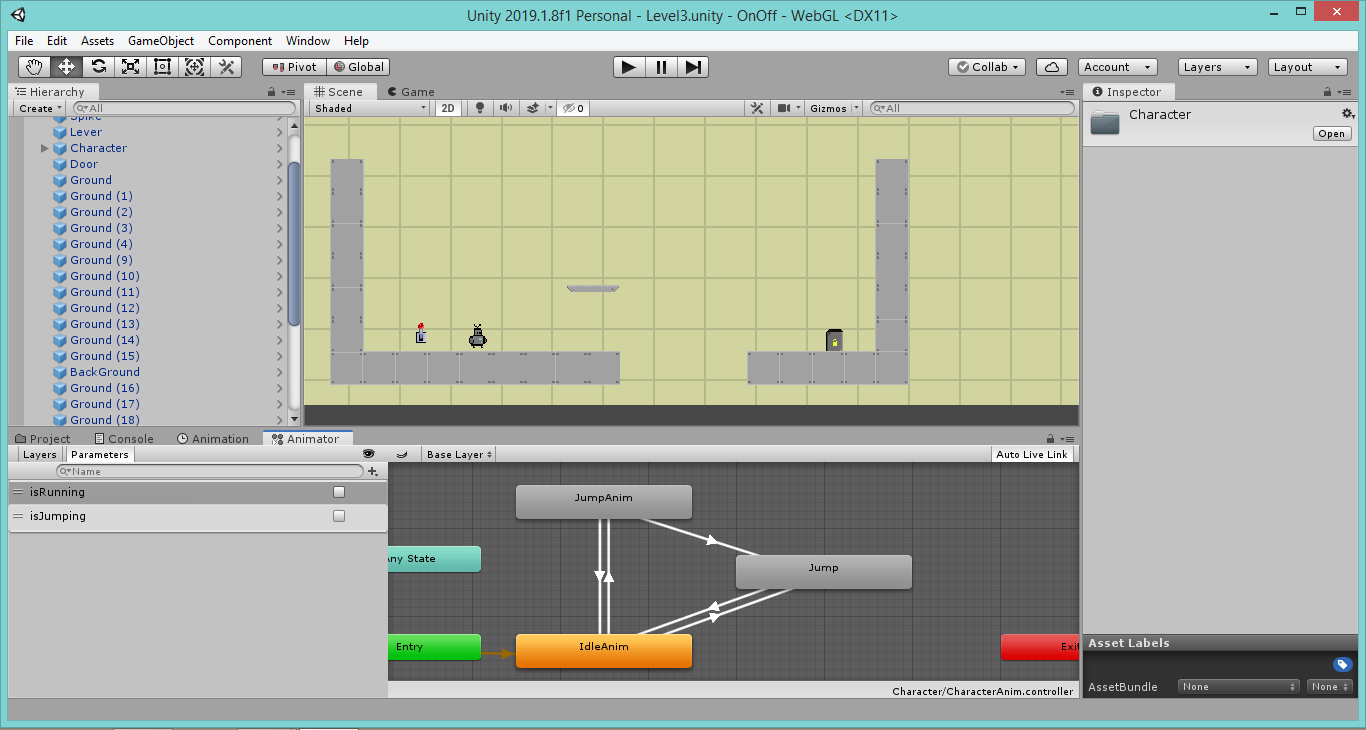Select the Move tool
This screenshot has height=730, width=1366.
(x=67, y=67)
